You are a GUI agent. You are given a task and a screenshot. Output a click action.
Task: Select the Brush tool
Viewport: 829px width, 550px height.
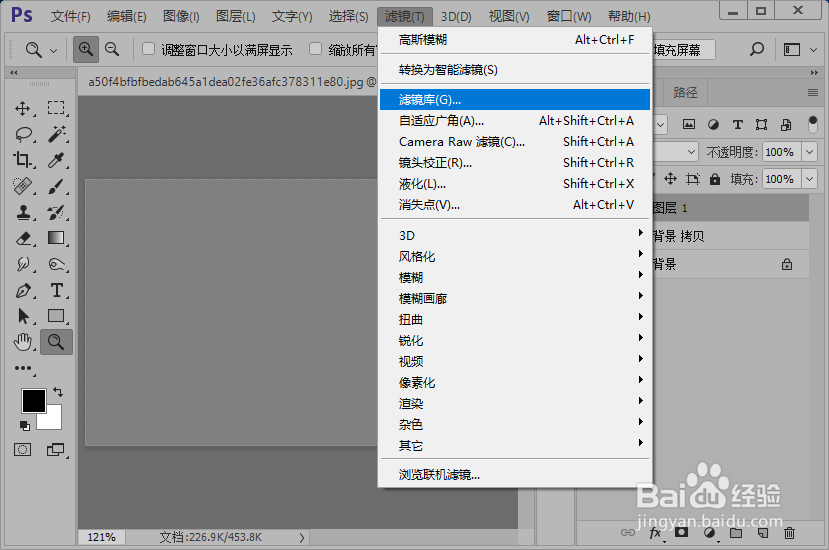click(56, 186)
